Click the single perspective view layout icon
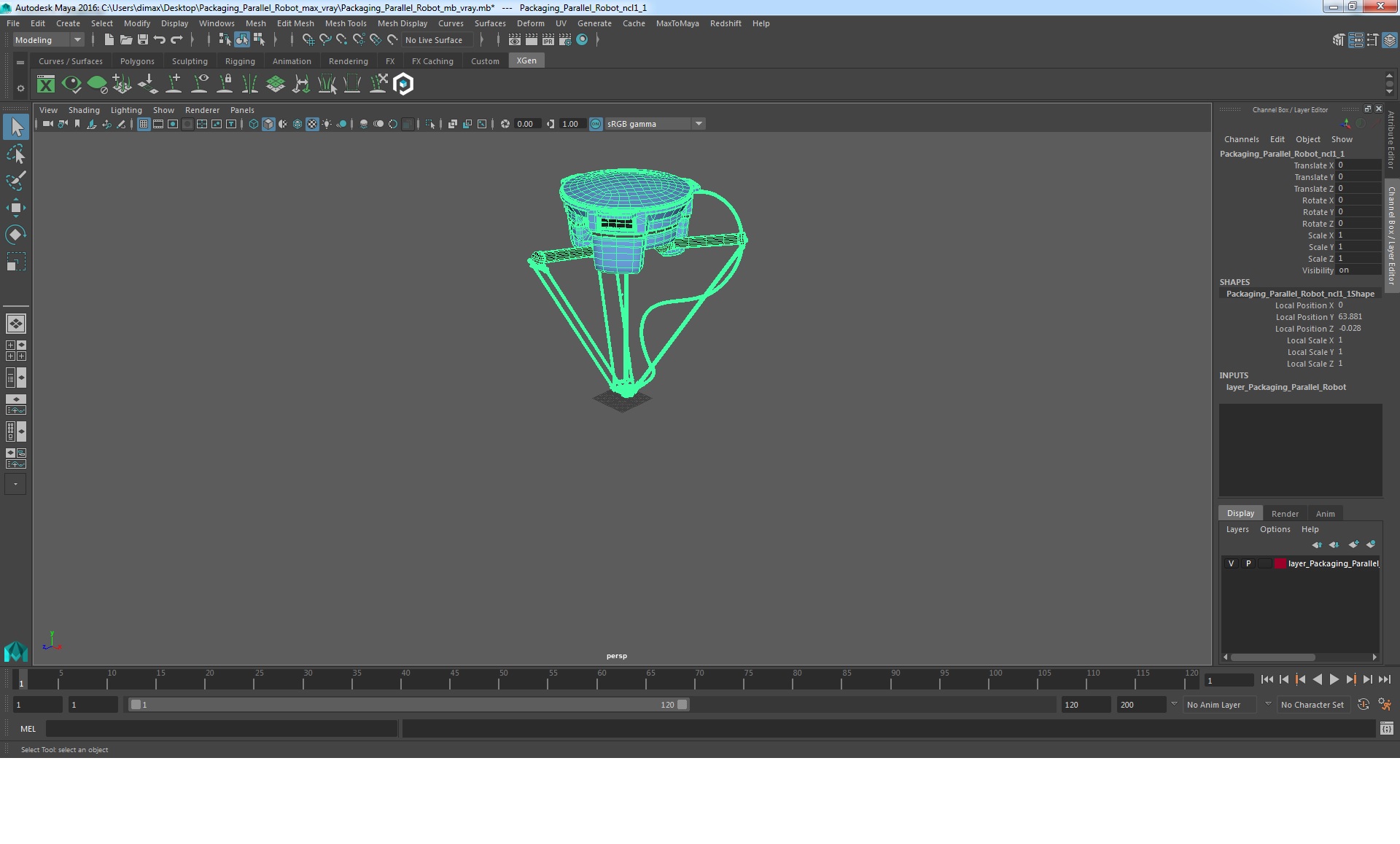The height and width of the screenshot is (844, 1400). [x=16, y=323]
